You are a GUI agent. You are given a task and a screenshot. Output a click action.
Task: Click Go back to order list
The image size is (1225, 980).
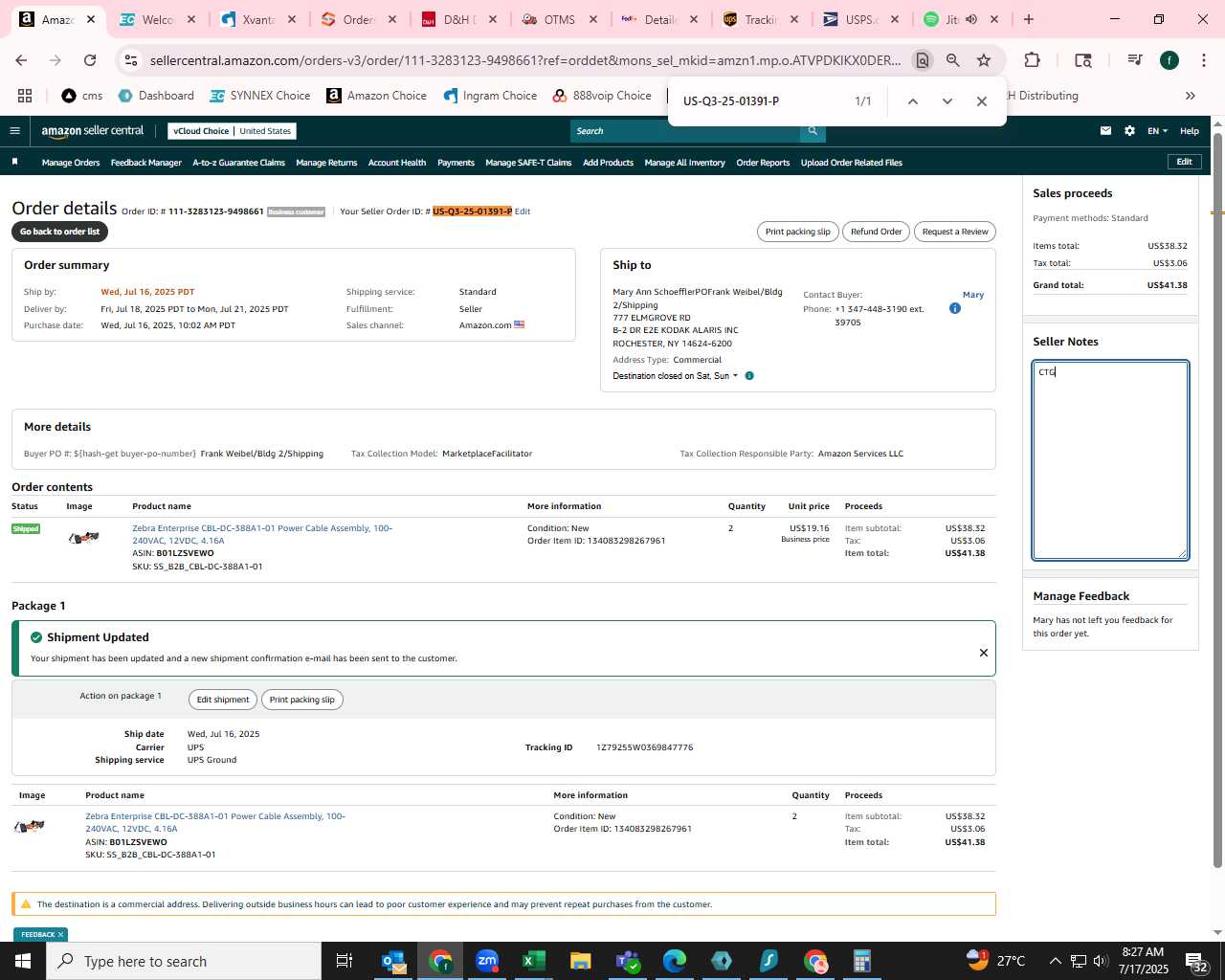click(59, 232)
